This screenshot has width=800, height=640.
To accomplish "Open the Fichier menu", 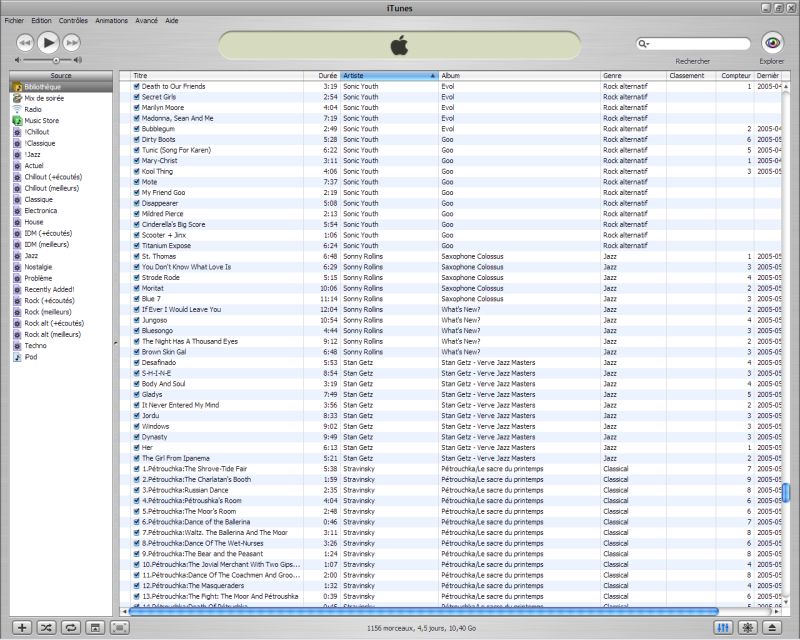I will [14, 20].
